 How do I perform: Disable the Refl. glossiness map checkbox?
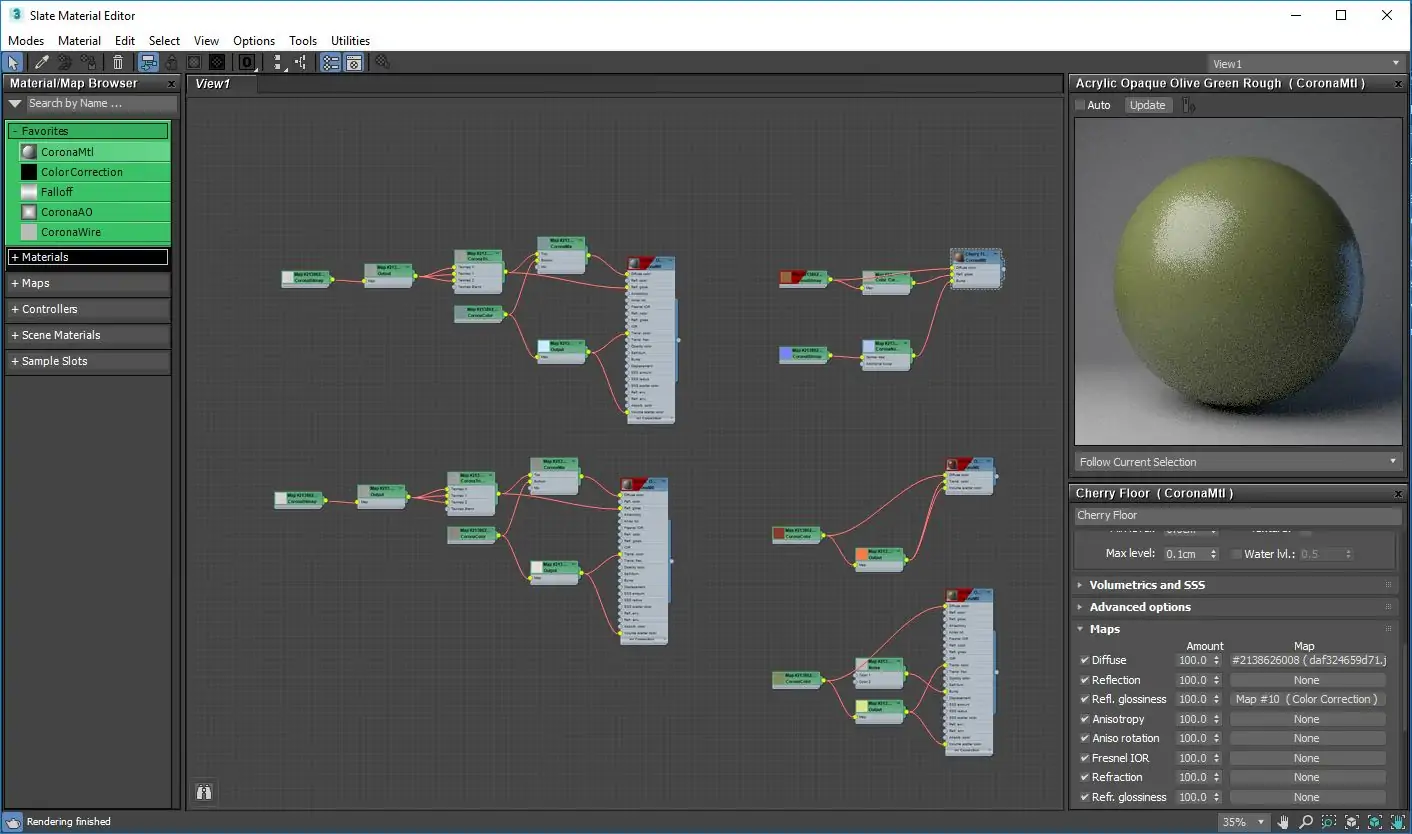click(1085, 699)
